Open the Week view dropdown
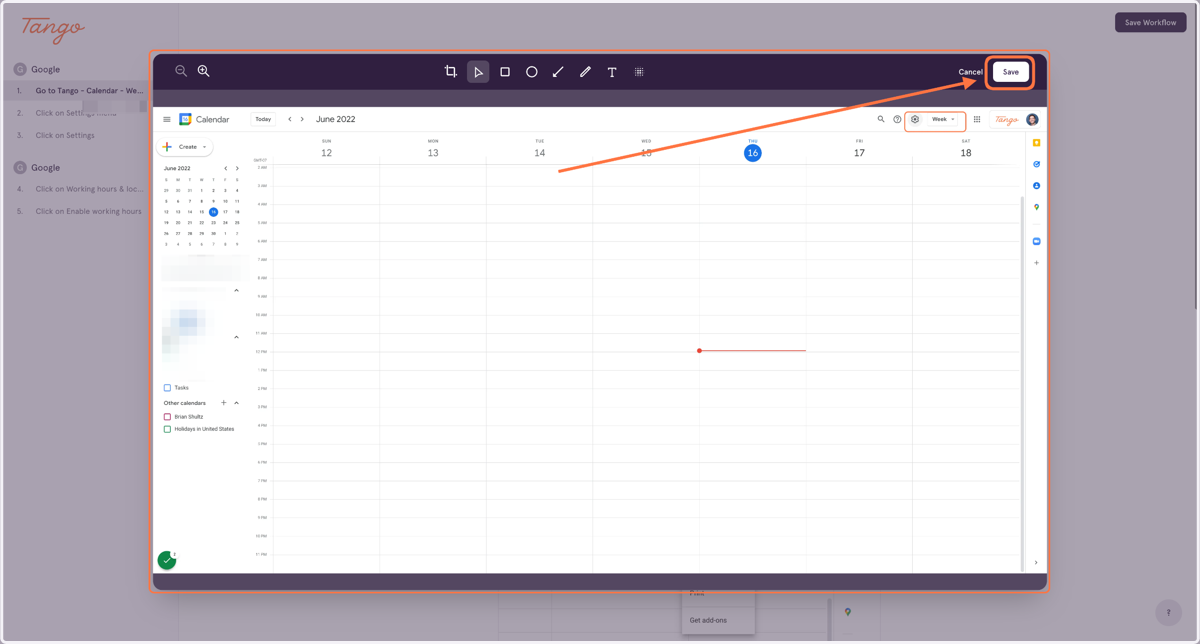Viewport: 1200px width, 644px height. pos(943,119)
